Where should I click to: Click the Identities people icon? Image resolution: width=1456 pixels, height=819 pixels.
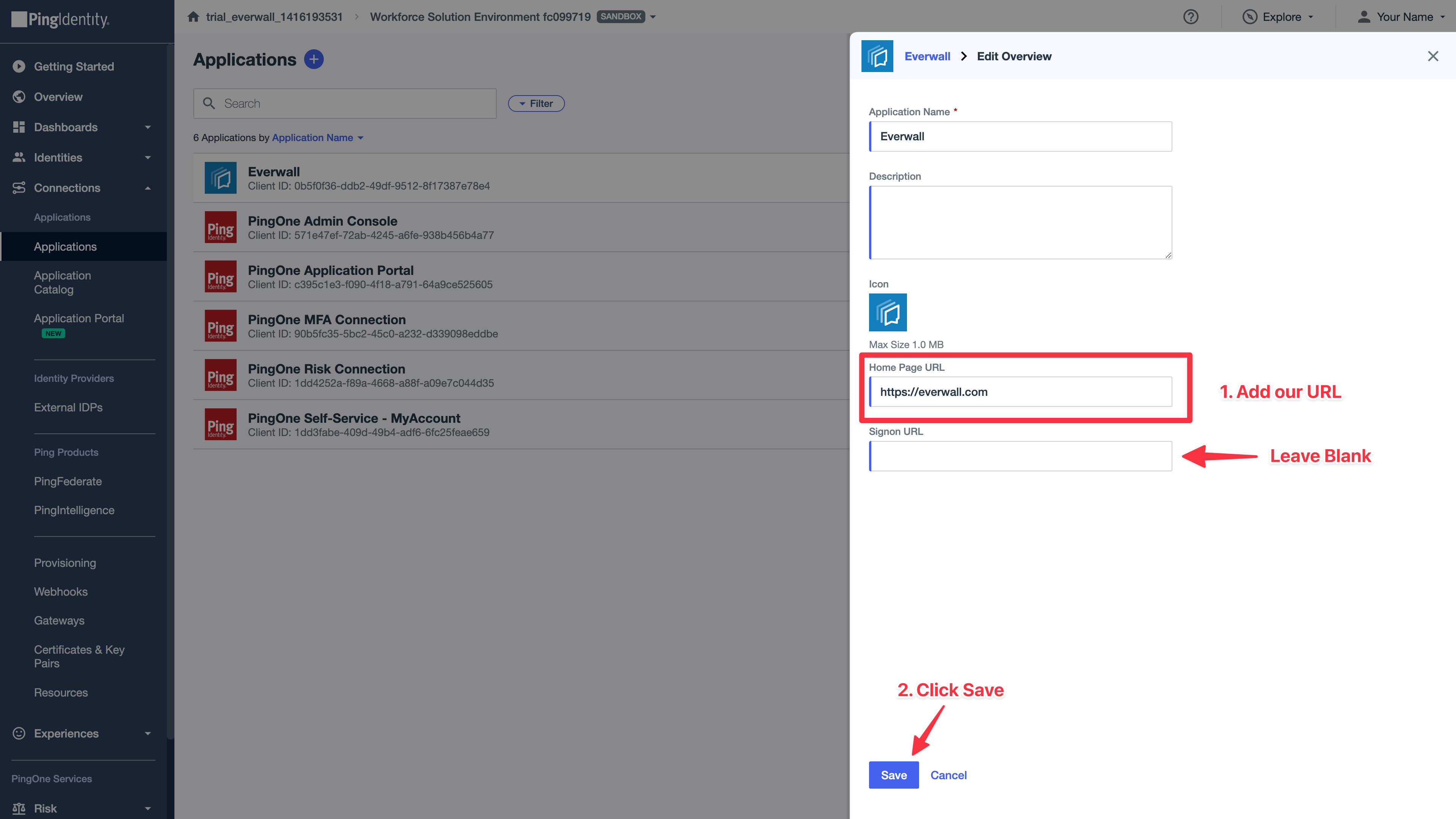(19, 158)
